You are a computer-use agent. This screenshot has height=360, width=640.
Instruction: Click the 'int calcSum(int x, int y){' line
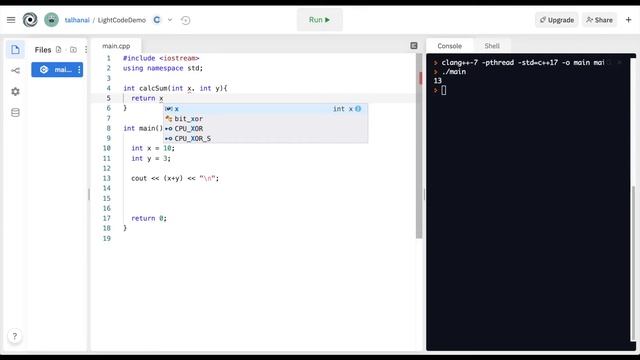[175, 88]
